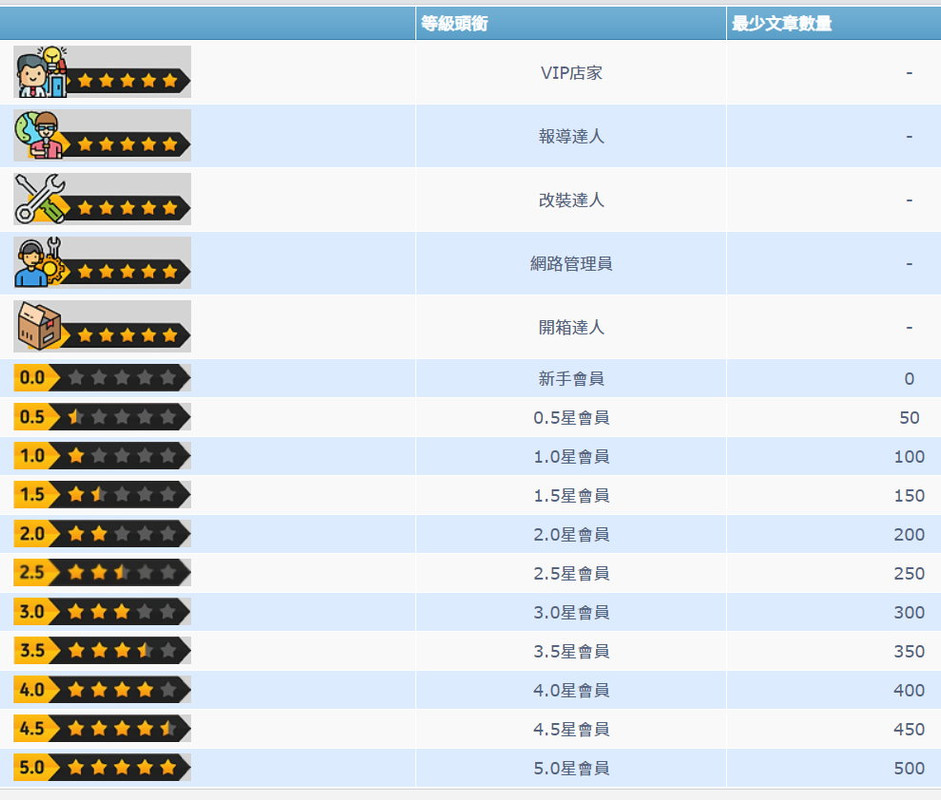Select the 2.0星會員 title text
Screen dimensions: 941x800
click(571, 535)
